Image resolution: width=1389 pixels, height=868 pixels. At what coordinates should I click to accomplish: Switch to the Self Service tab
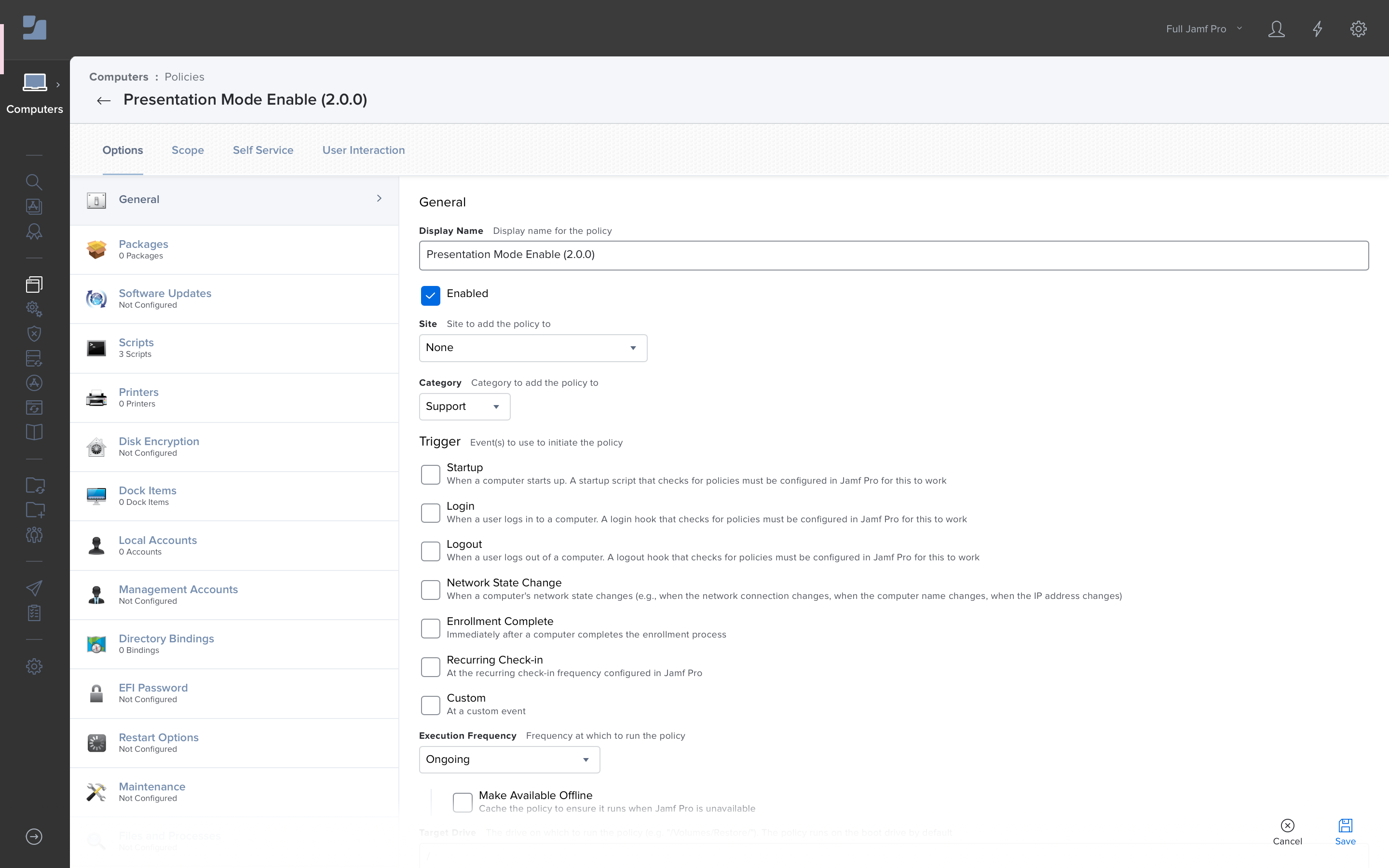[x=263, y=150]
